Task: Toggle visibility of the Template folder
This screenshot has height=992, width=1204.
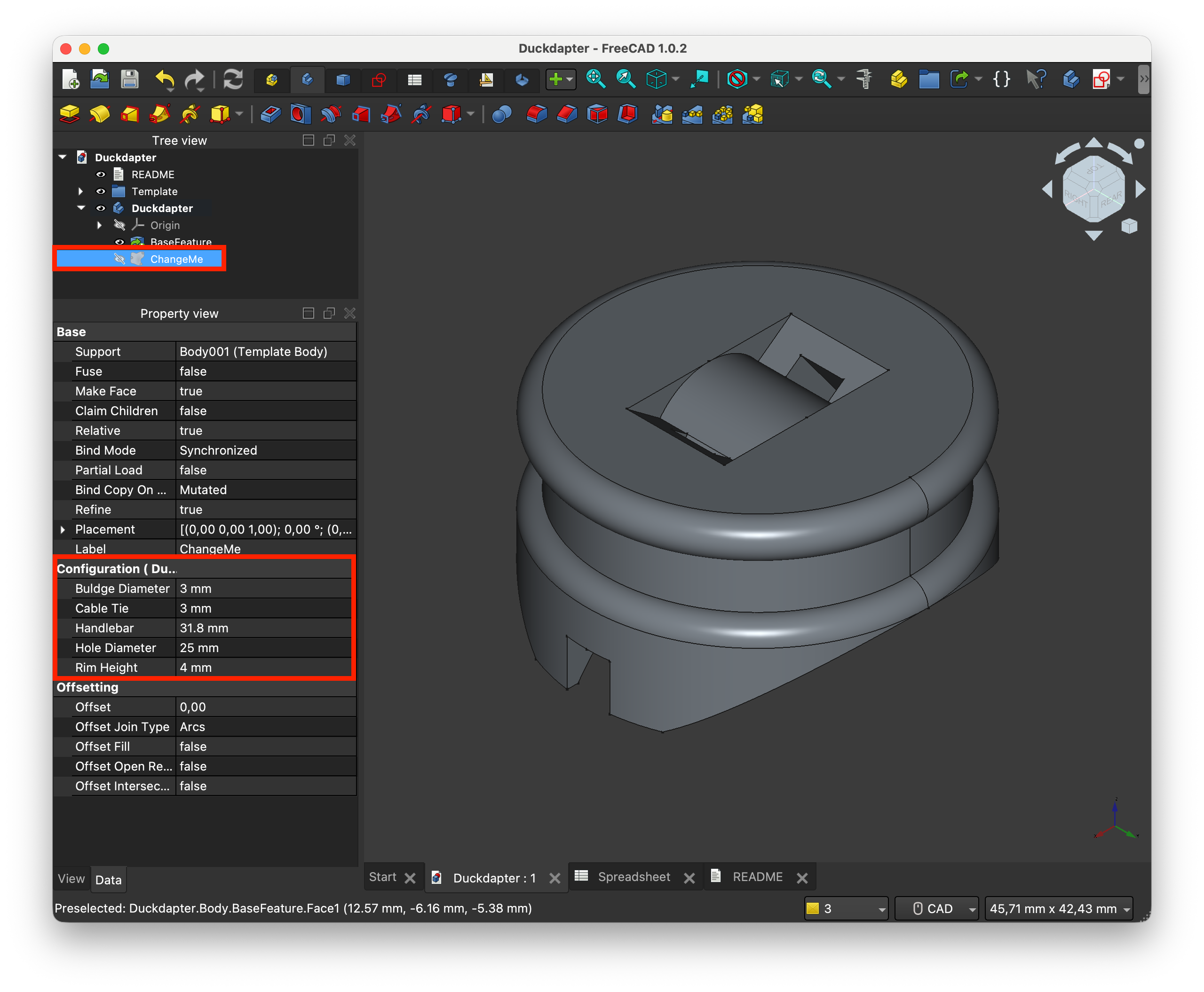Action: (x=101, y=191)
